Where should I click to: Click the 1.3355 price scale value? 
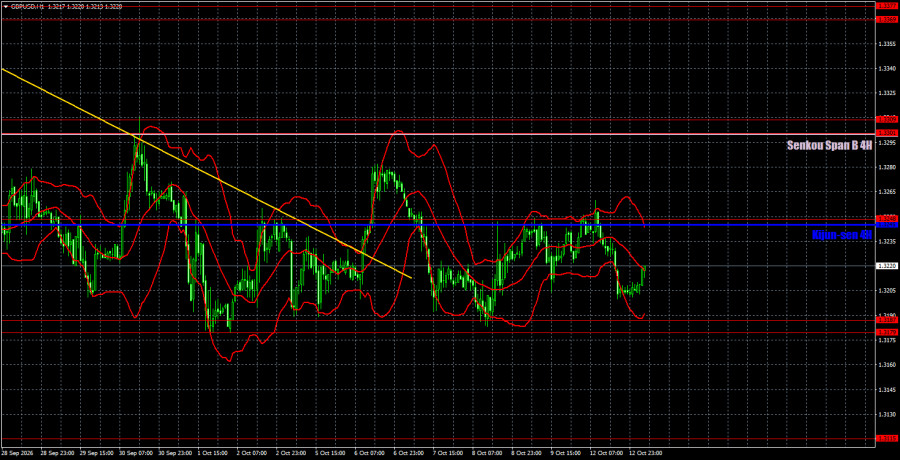[x=886, y=44]
